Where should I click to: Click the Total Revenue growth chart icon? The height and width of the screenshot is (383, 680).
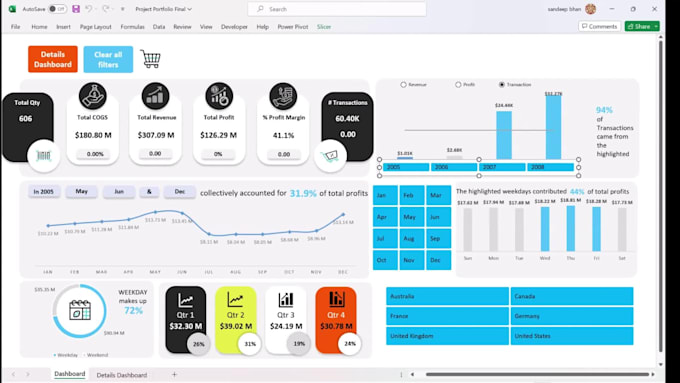(x=155, y=96)
